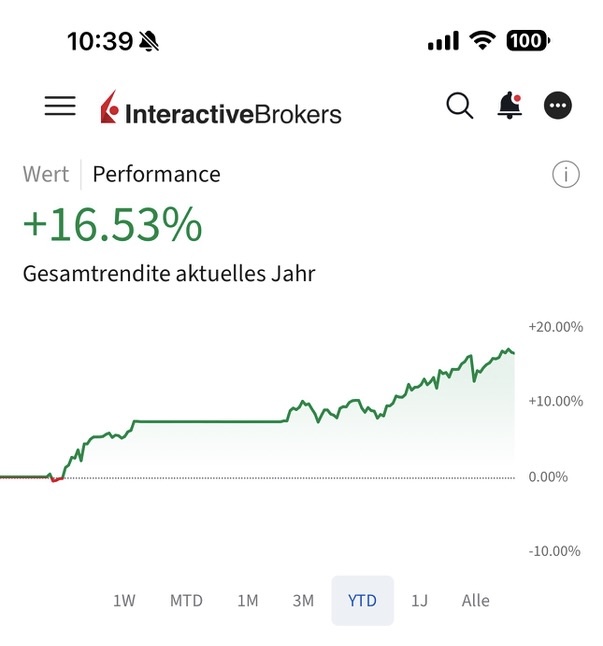The width and height of the screenshot is (603, 646).
Task: Tap the +16.53% return figure
Action: [112, 226]
